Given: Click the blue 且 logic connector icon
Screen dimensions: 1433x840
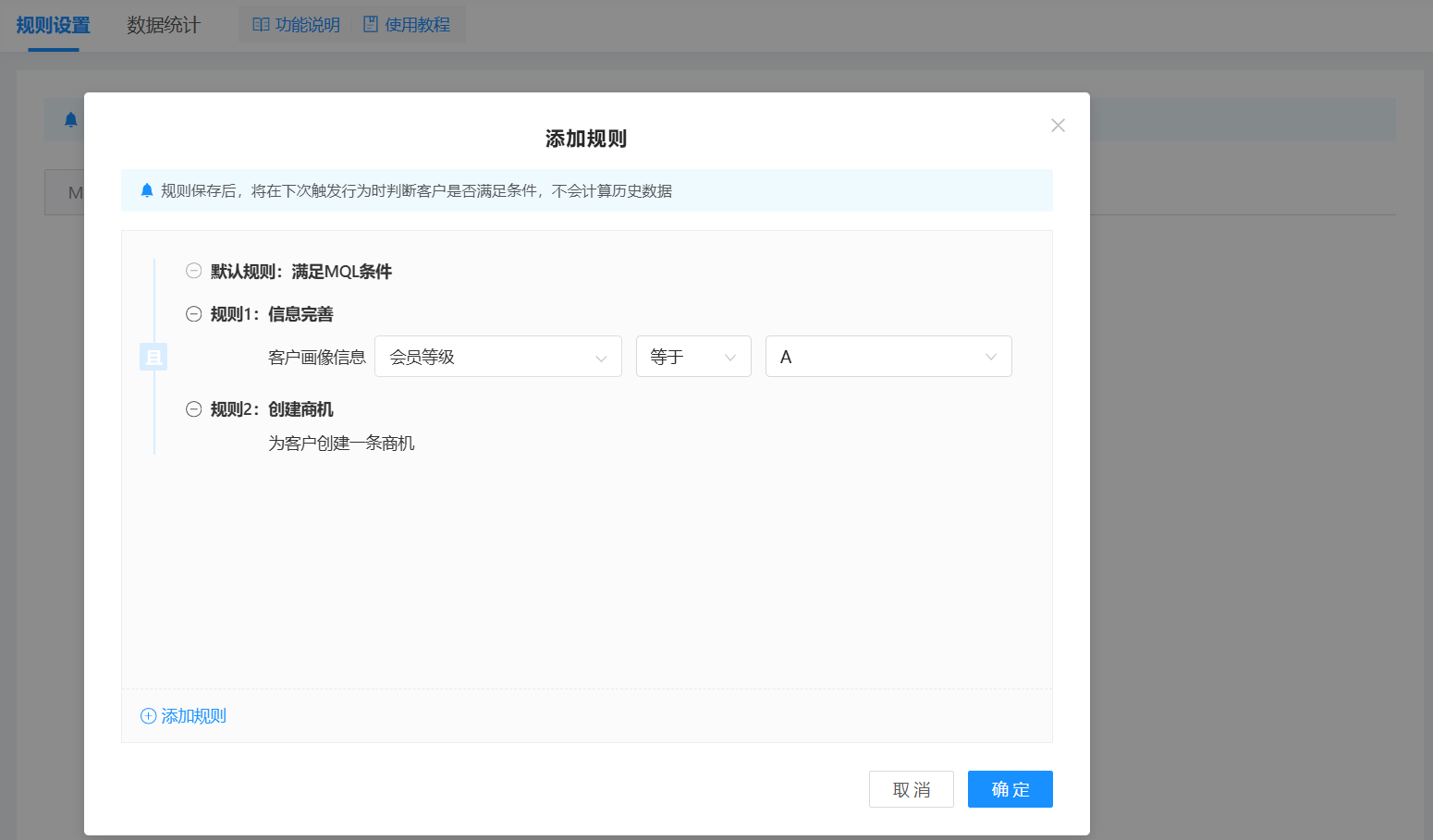Looking at the screenshot, I should 153,357.
